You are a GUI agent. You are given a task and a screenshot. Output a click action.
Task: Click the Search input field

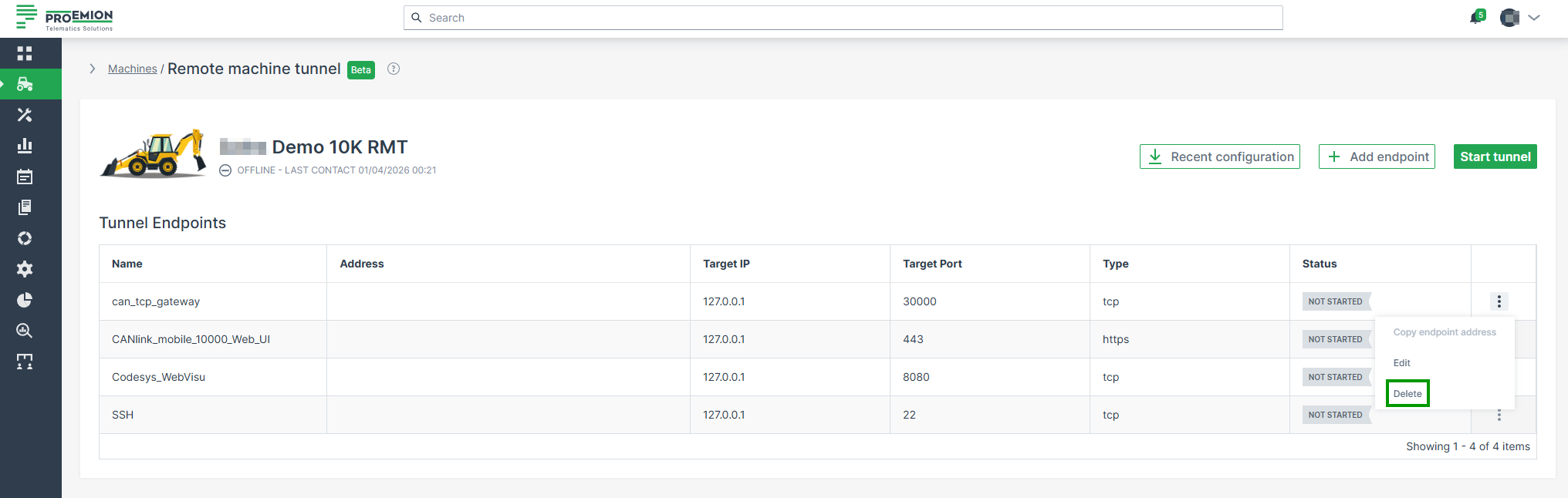(x=843, y=18)
